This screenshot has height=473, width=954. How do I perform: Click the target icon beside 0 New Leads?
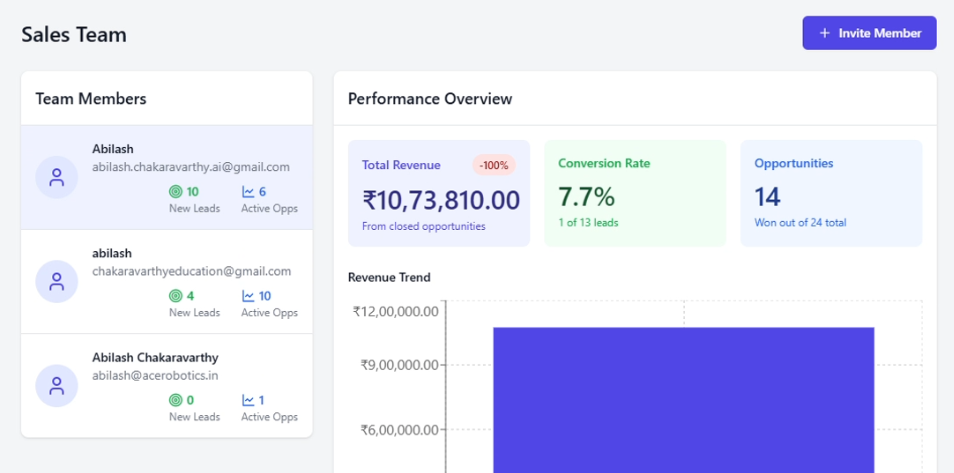(175, 400)
